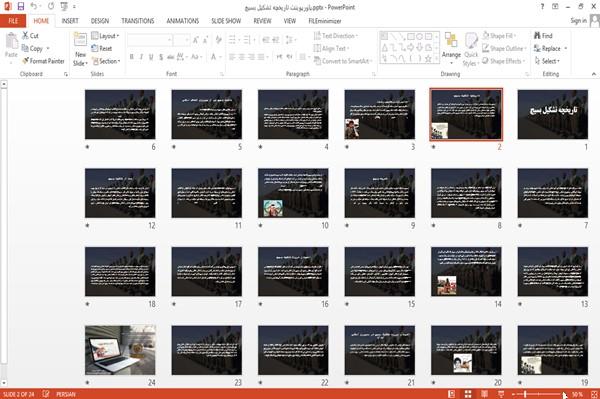The height and width of the screenshot is (399, 600).
Task: Click the Save icon in quick access toolbar
Action: coord(21,6)
